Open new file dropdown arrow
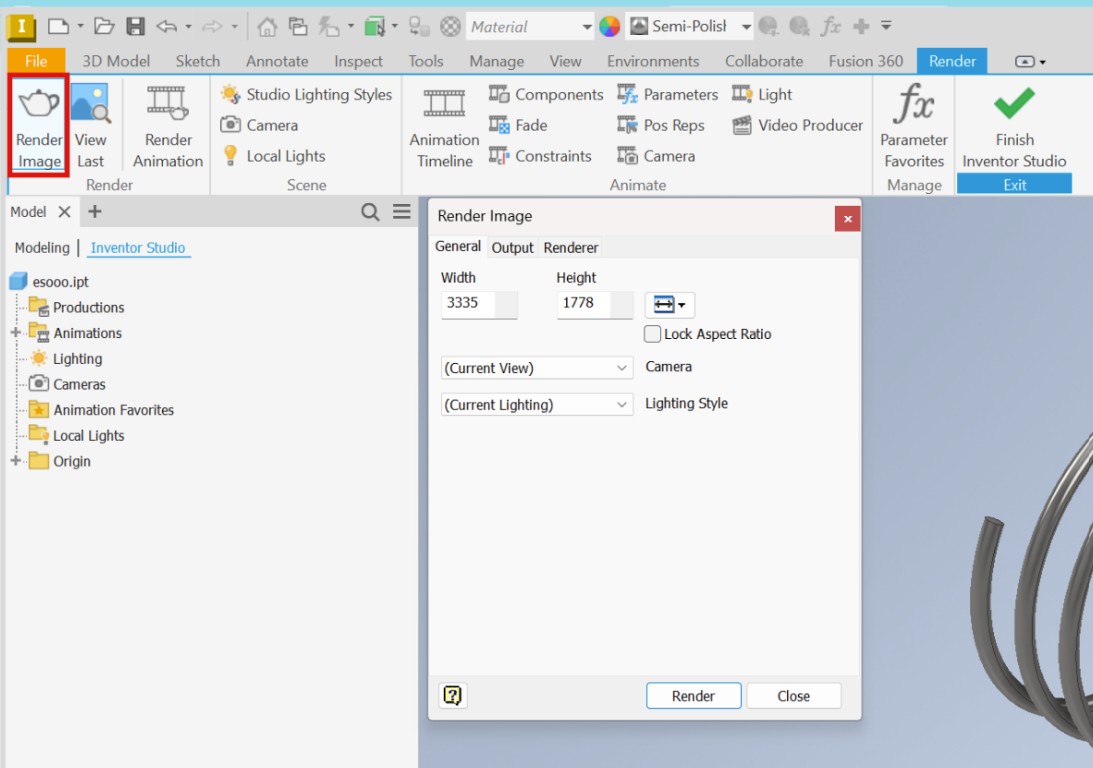Viewport: 1093px width, 768px height. click(x=80, y=26)
